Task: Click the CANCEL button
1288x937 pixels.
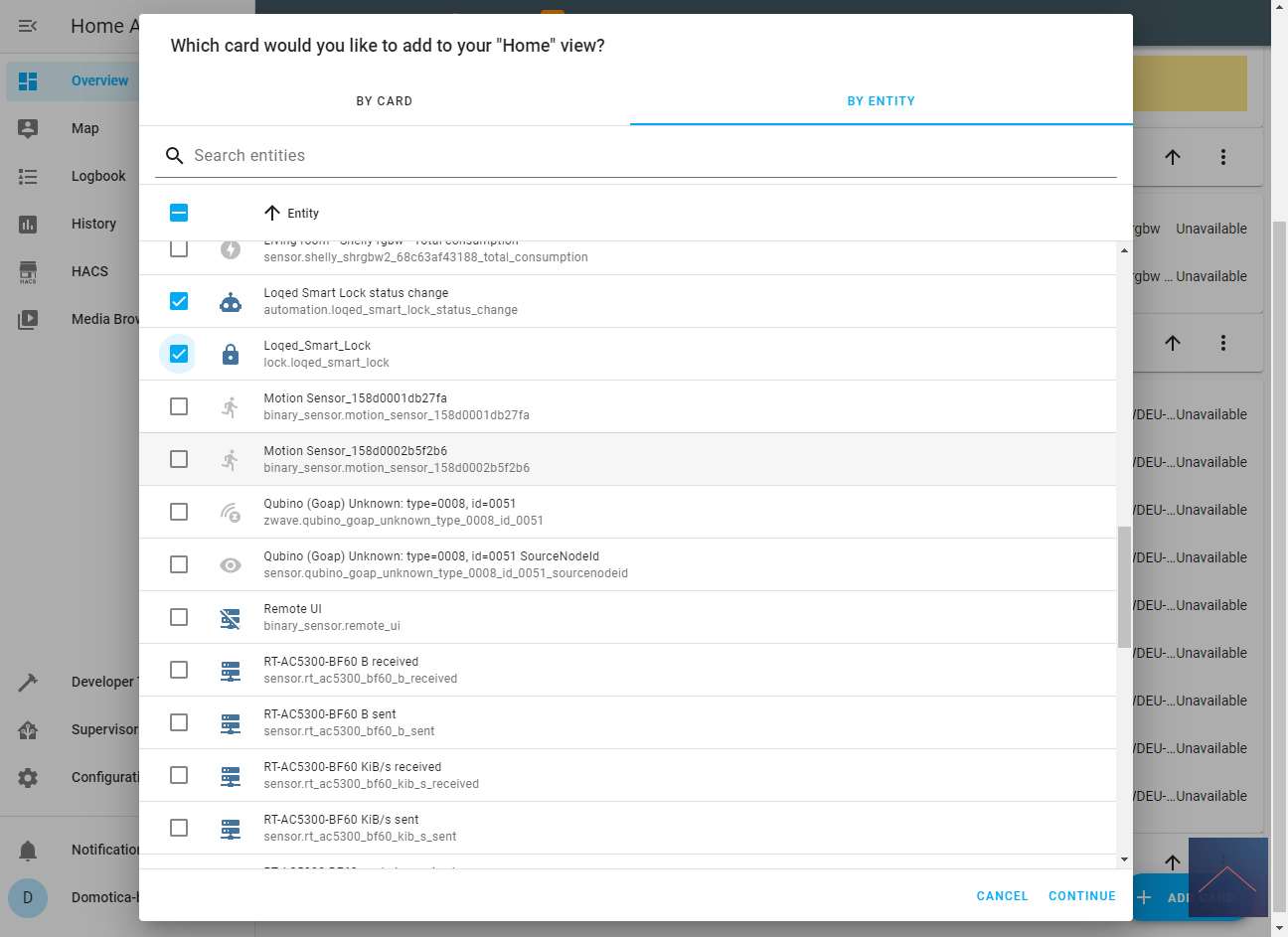Action: click(x=1002, y=896)
